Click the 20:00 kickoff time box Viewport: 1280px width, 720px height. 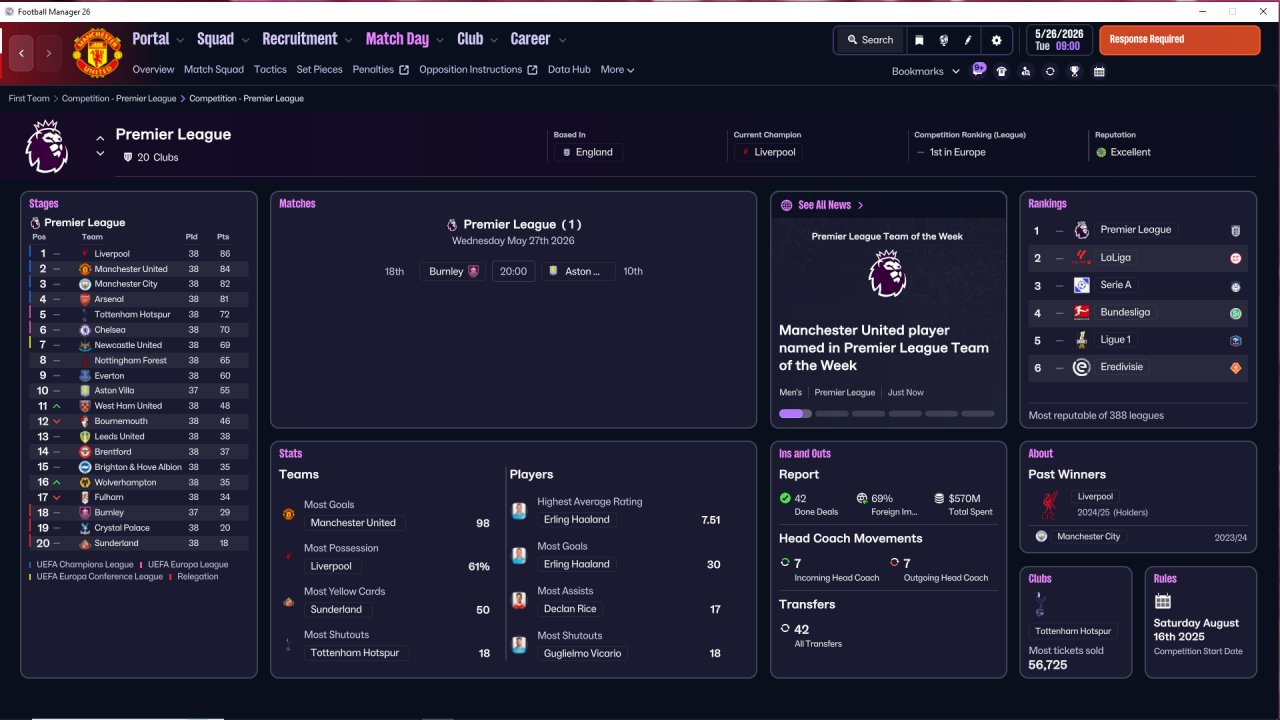513,271
